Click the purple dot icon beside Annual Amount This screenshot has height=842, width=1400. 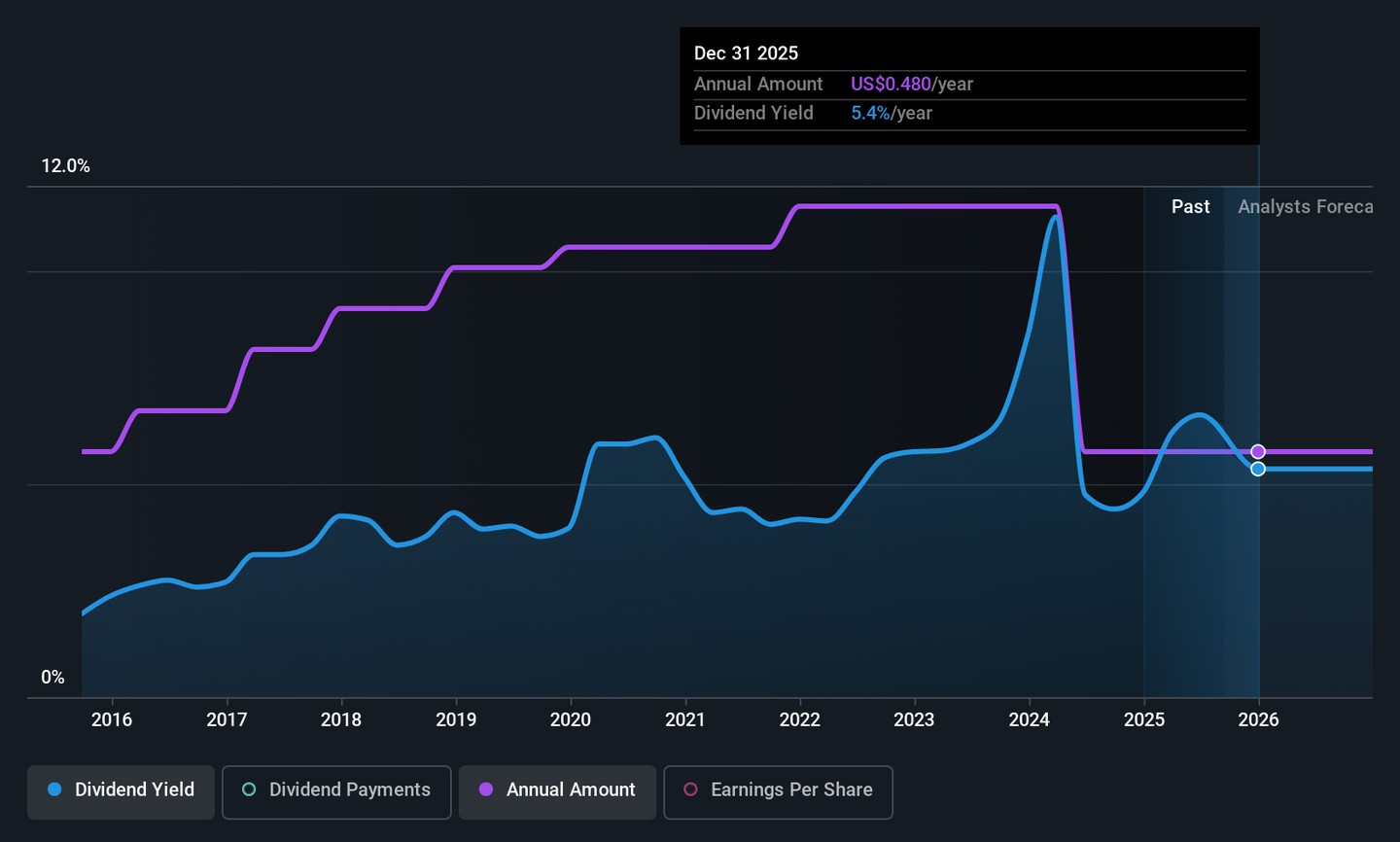tap(486, 789)
